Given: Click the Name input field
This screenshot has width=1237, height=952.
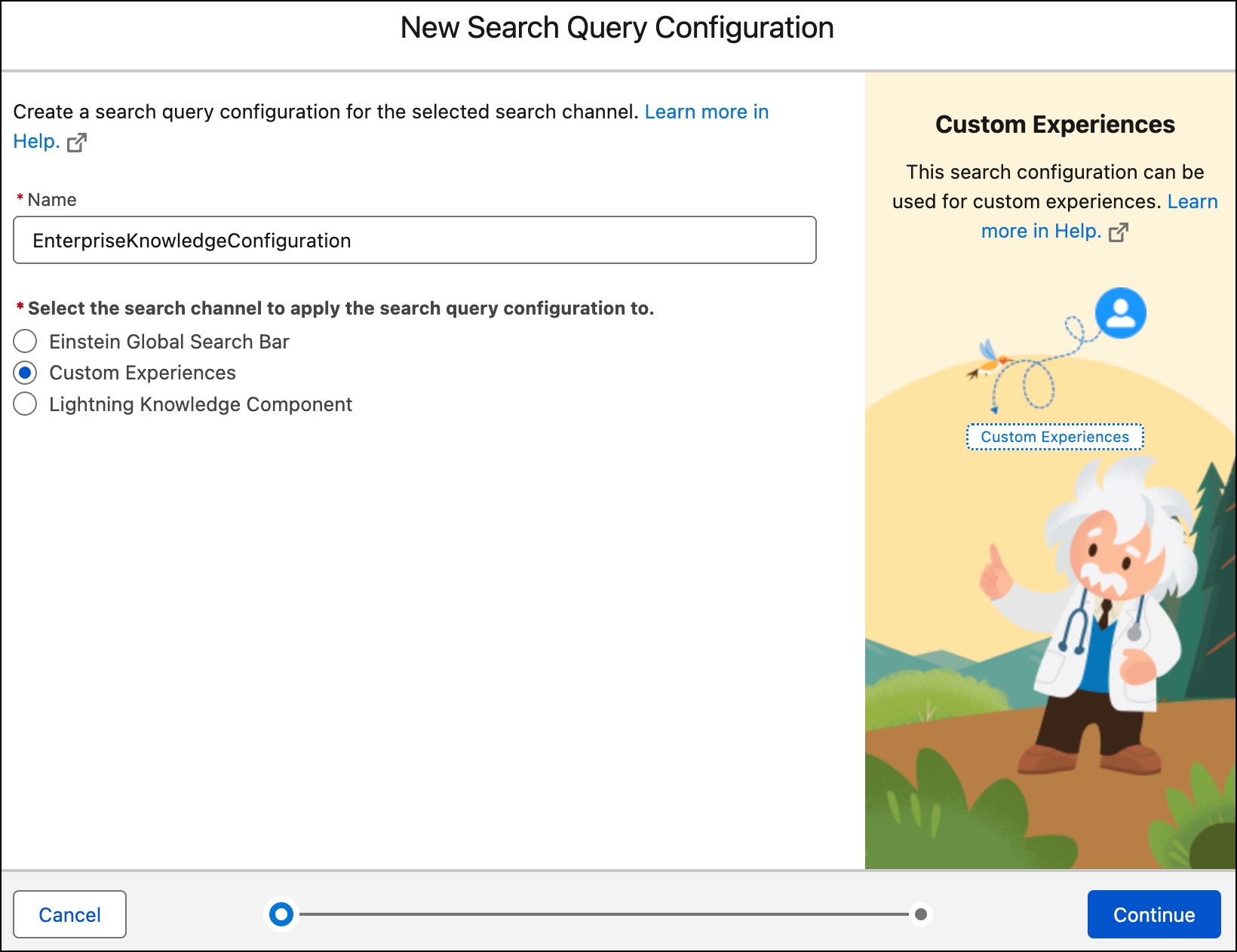Looking at the screenshot, I should (415, 240).
